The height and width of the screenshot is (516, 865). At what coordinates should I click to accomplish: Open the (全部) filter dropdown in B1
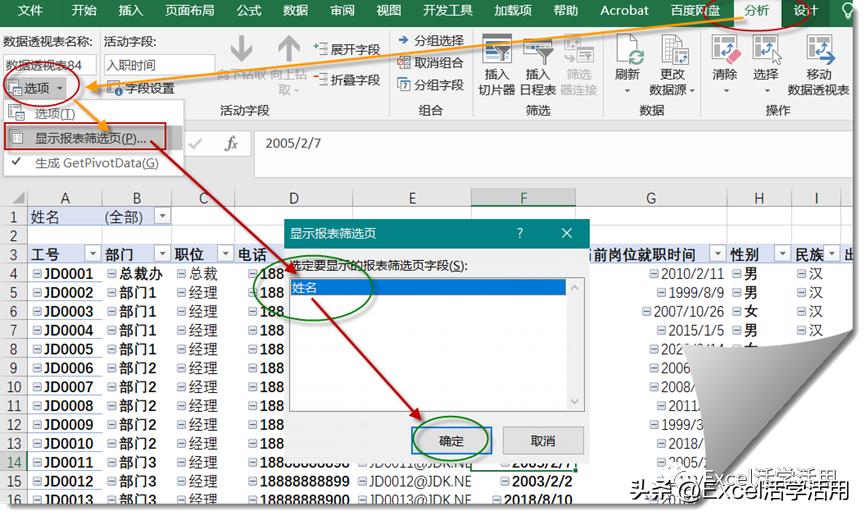162,216
